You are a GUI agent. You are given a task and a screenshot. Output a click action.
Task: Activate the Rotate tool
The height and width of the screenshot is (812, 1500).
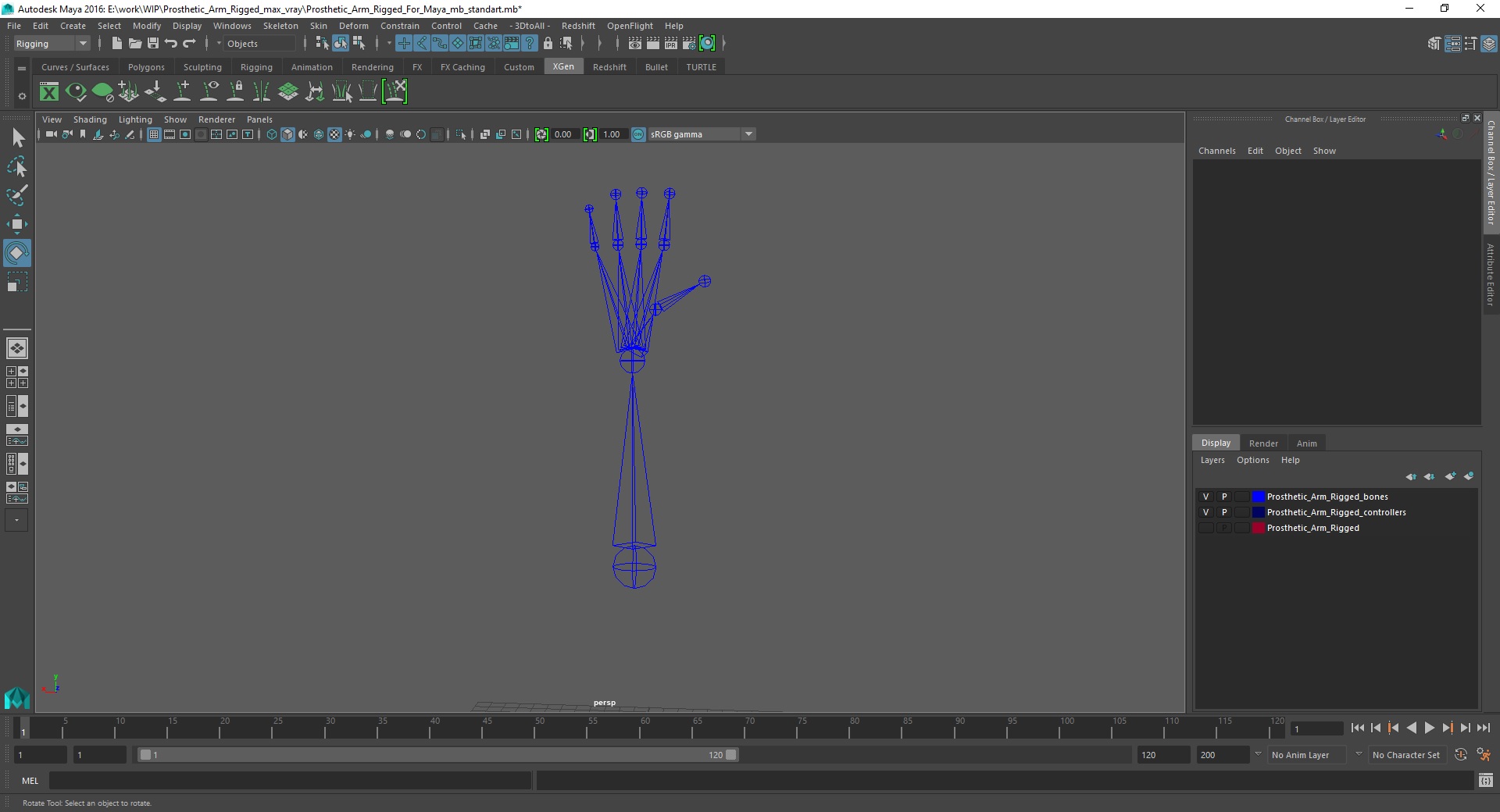click(17, 253)
